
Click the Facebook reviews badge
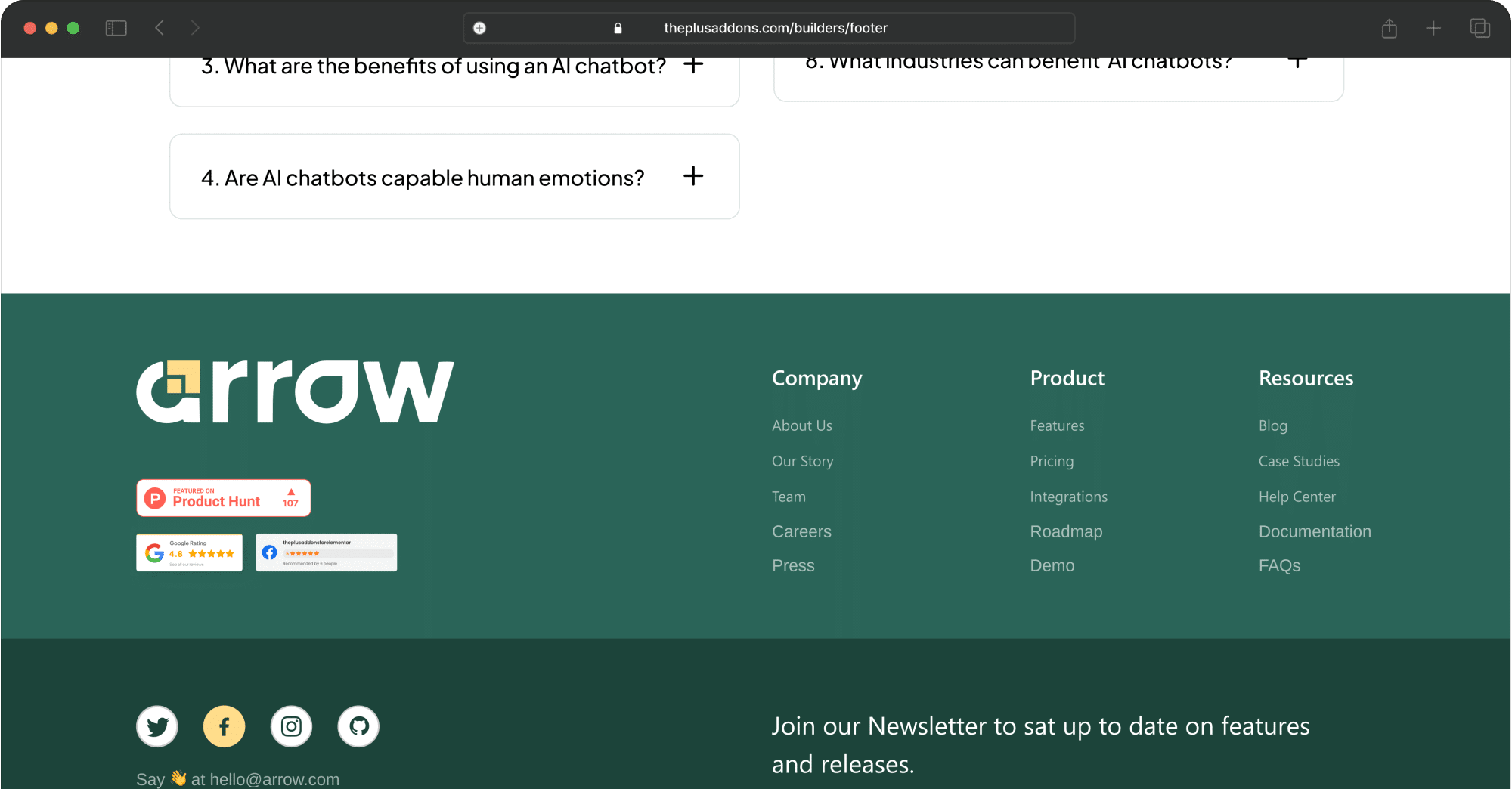(326, 552)
